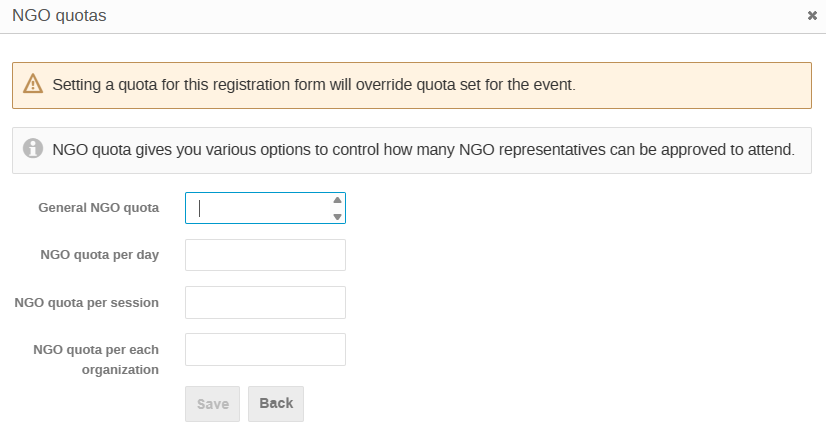826x439 pixels.
Task: Close the NGO quotas dialog
Action: pos(812,16)
